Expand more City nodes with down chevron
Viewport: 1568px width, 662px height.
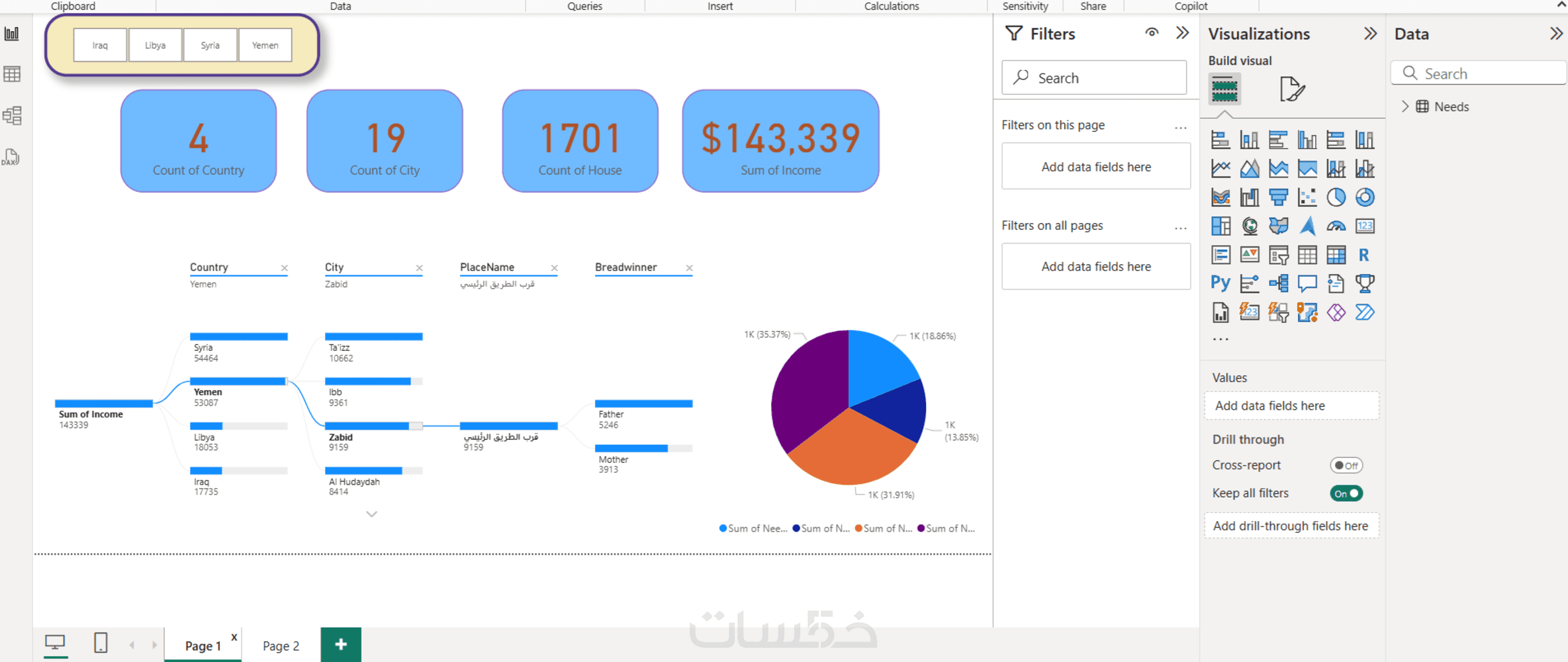(372, 514)
